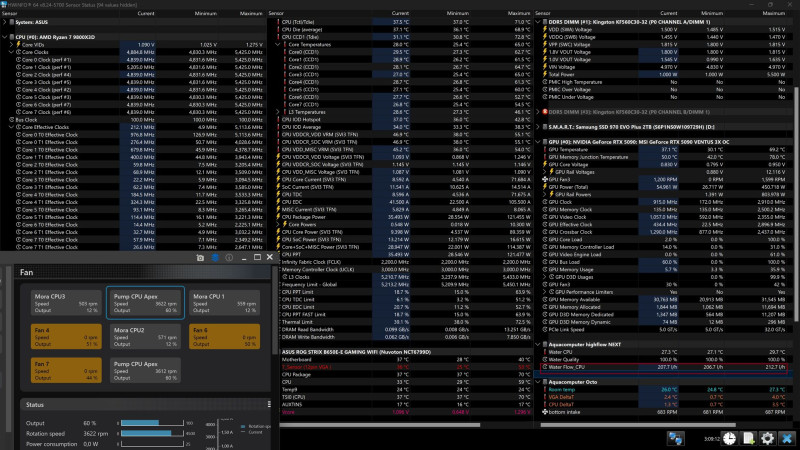
Task: Collapse the CPU AMD Ryzen 7 9800X3D section
Action: [5, 37]
